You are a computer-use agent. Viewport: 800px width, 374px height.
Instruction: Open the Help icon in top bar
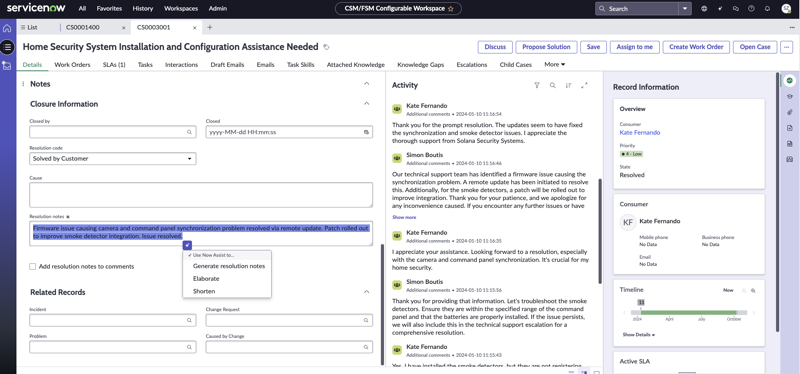coord(751,9)
